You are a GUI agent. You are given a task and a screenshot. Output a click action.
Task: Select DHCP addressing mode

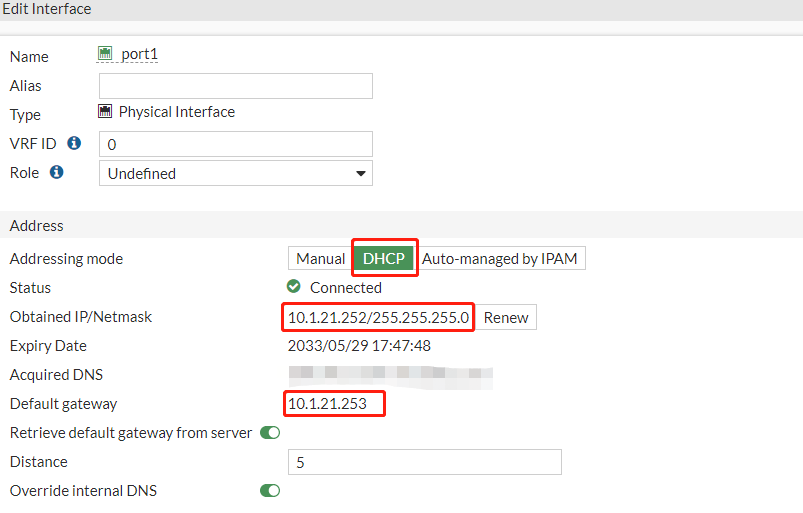[384, 258]
